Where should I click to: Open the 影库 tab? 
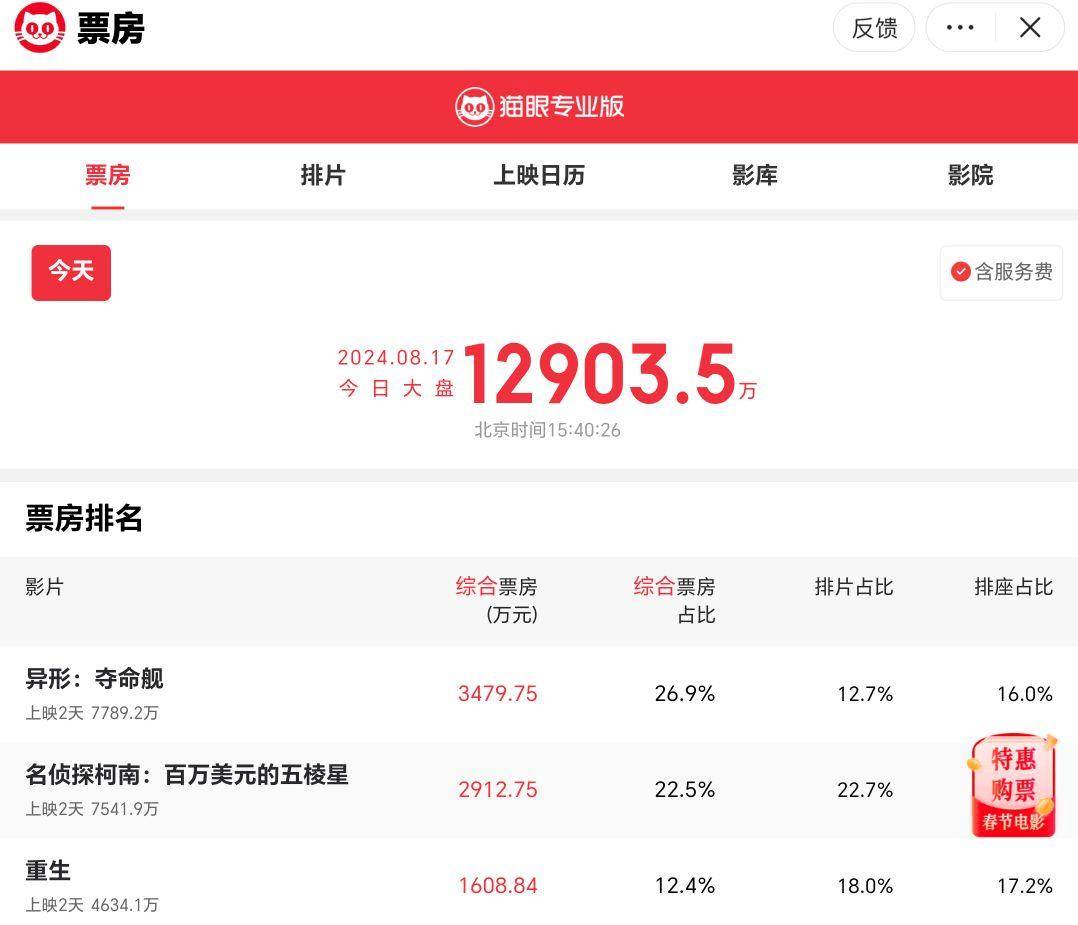[754, 175]
